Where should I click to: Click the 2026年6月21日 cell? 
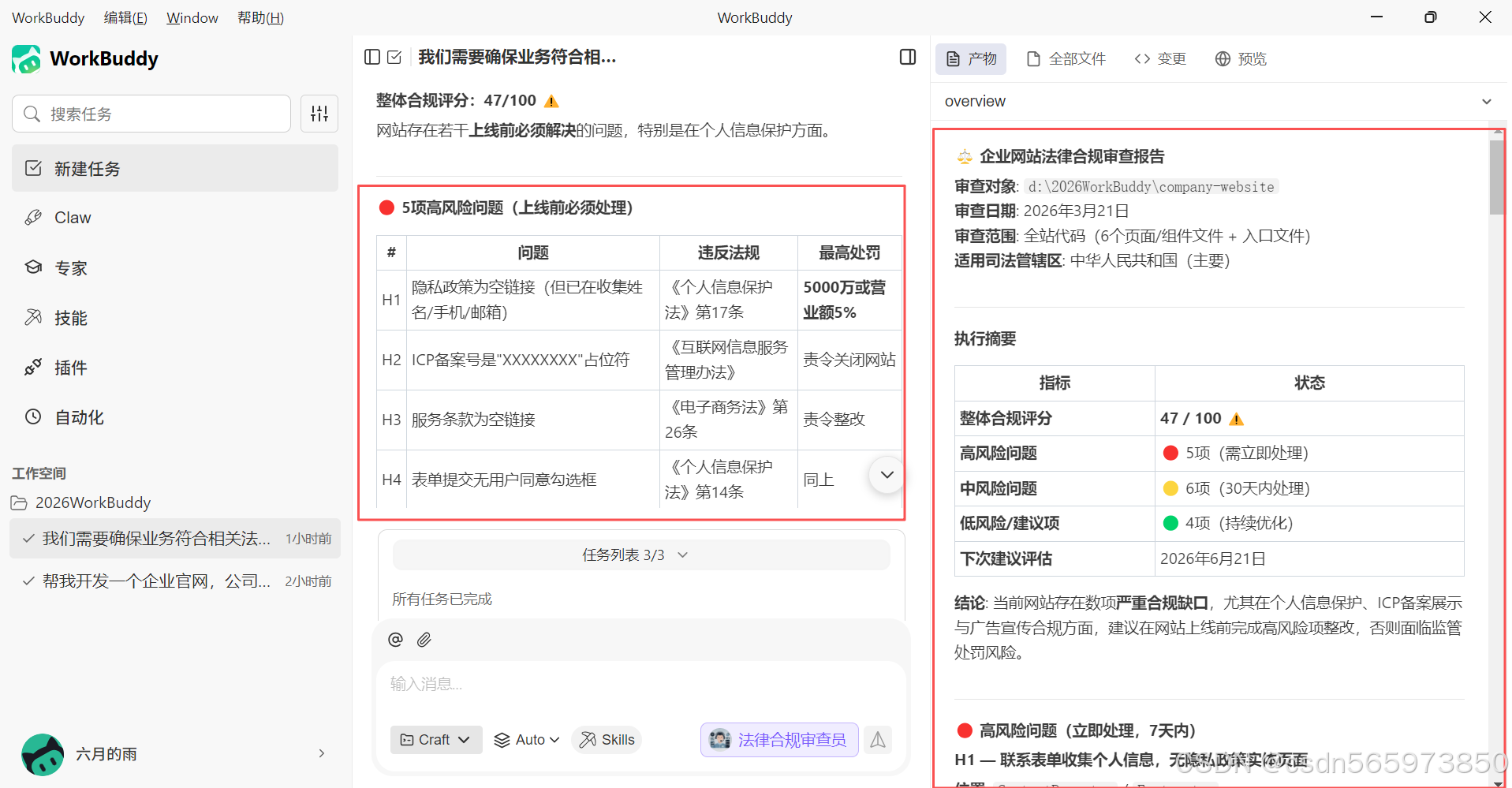(1309, 558)
